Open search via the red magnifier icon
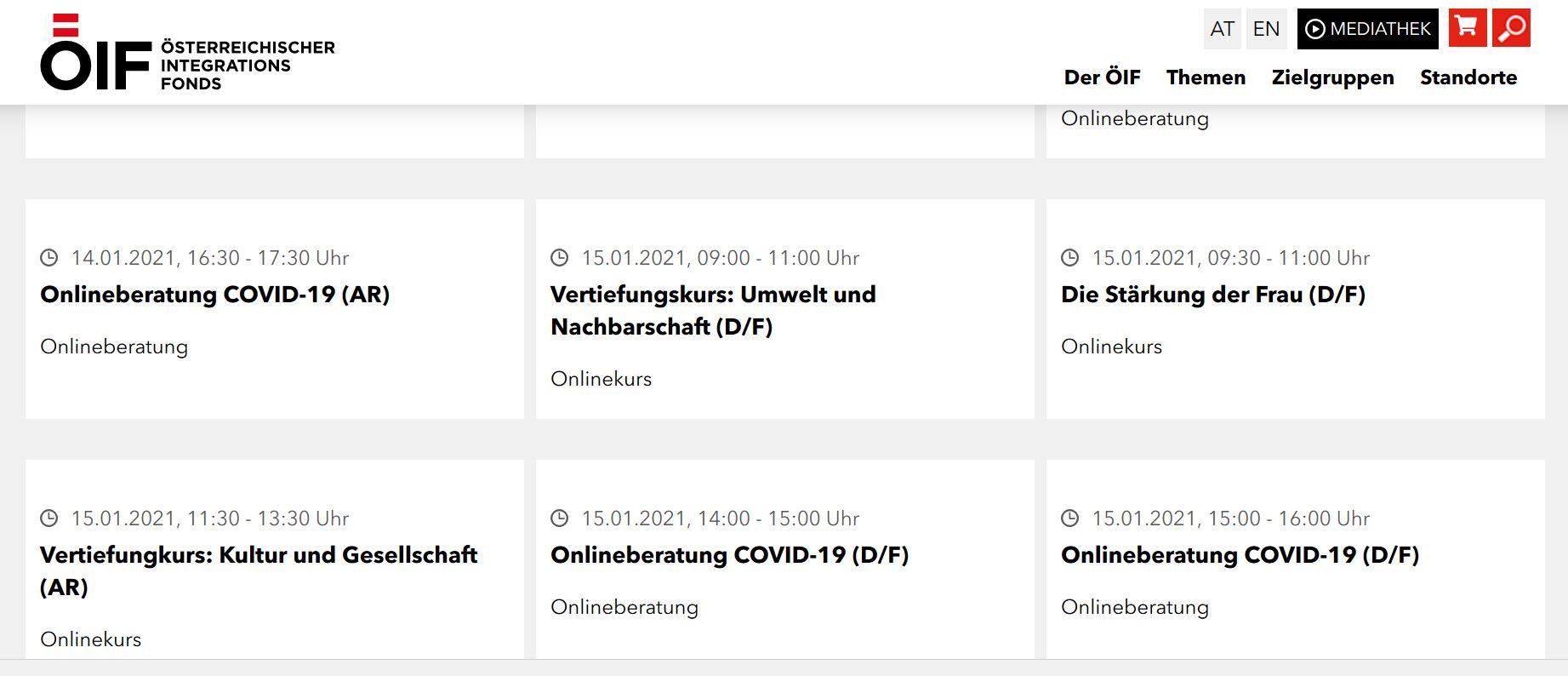 point(1511,28)
